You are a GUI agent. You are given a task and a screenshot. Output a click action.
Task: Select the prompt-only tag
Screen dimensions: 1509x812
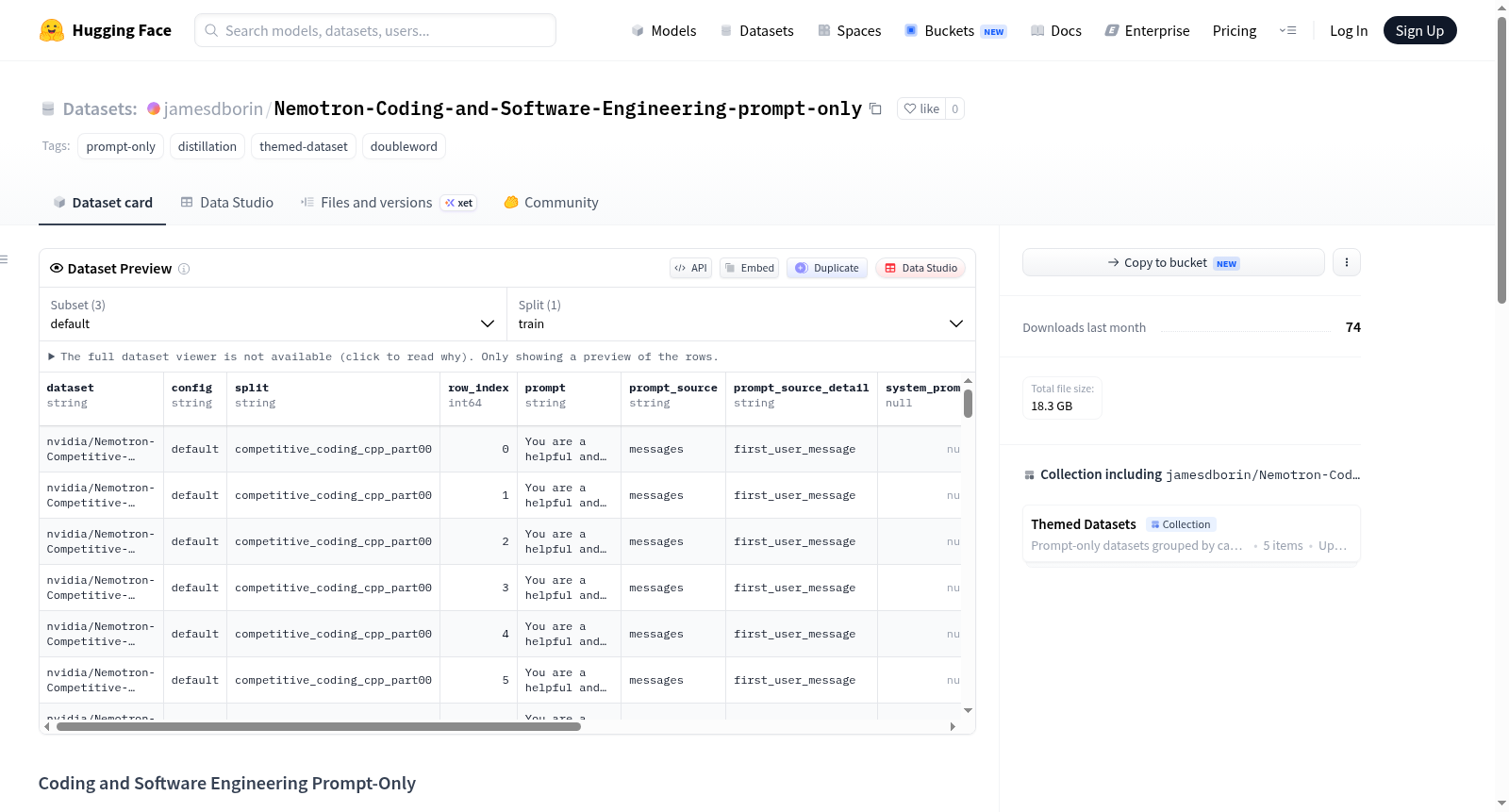click(121, 146)
